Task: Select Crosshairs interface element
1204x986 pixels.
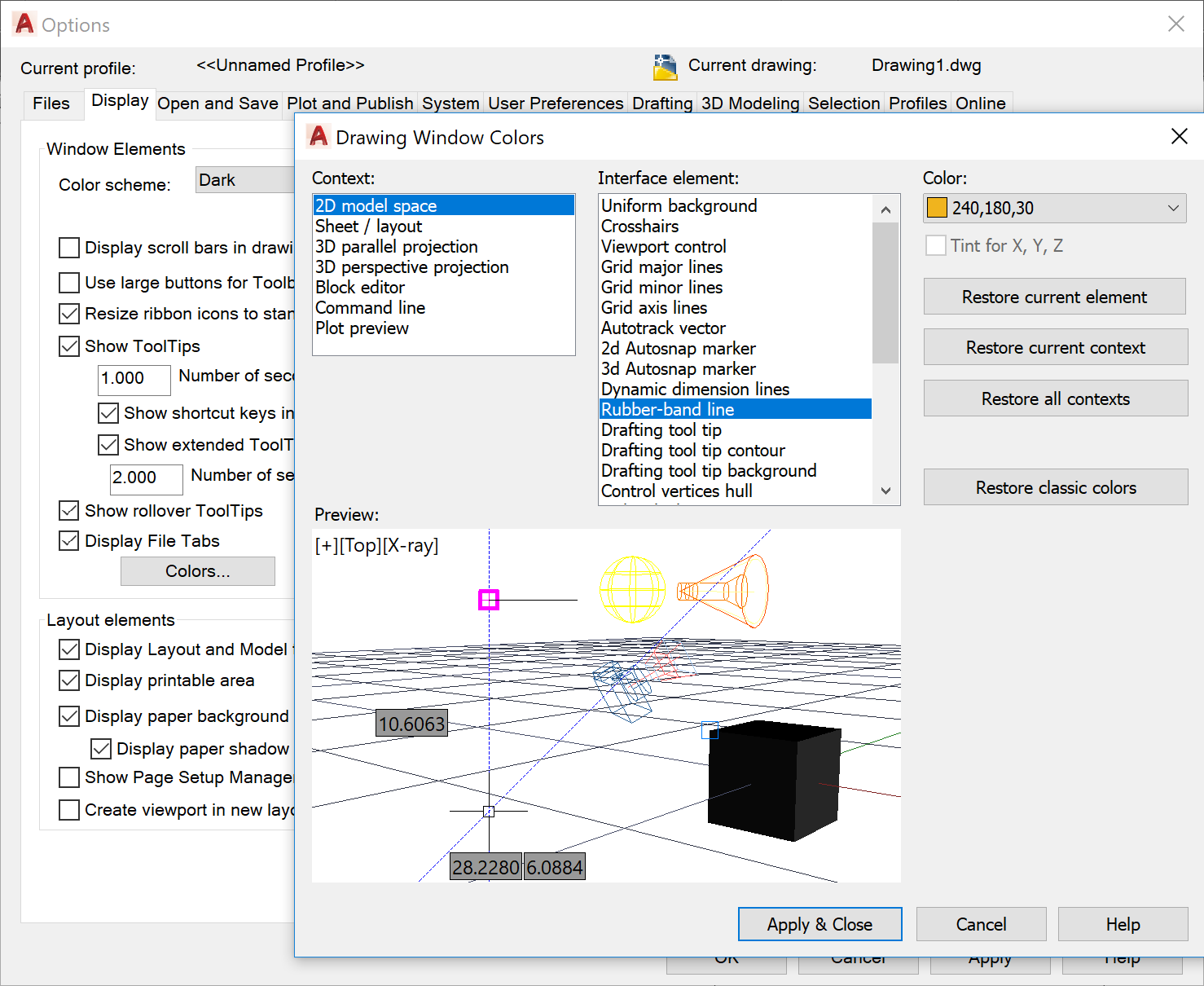Action: tap(736, 226)
